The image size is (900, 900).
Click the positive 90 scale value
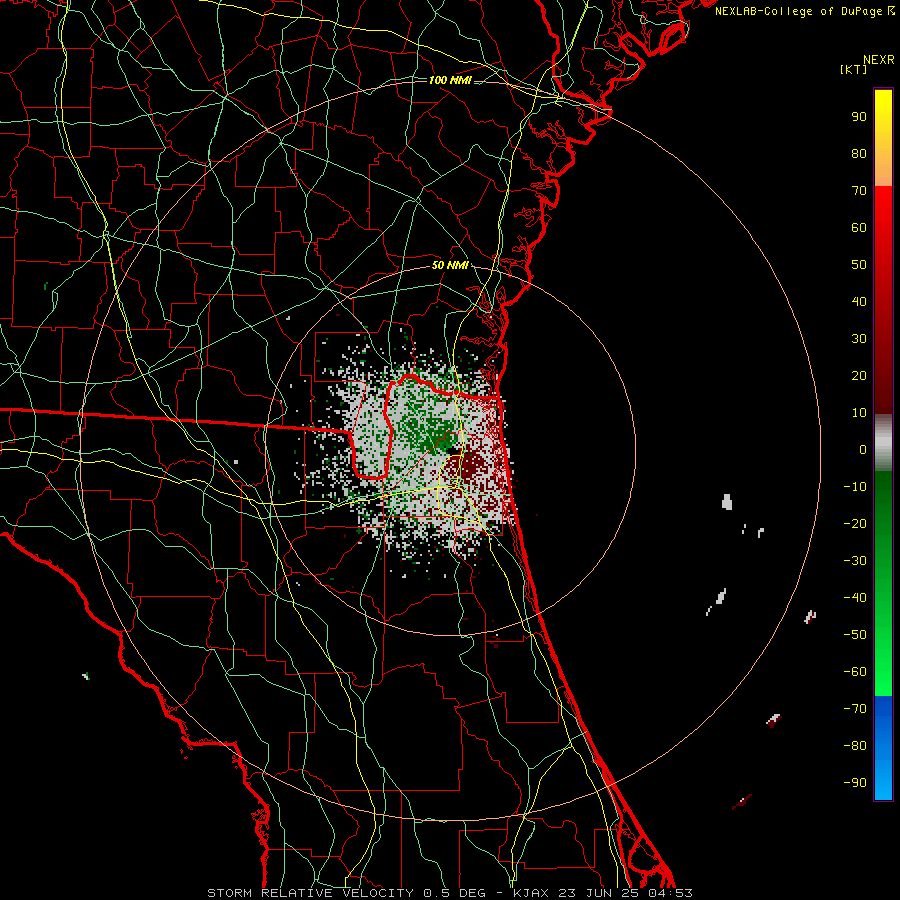pyautogui.click(x=859, y=117)
